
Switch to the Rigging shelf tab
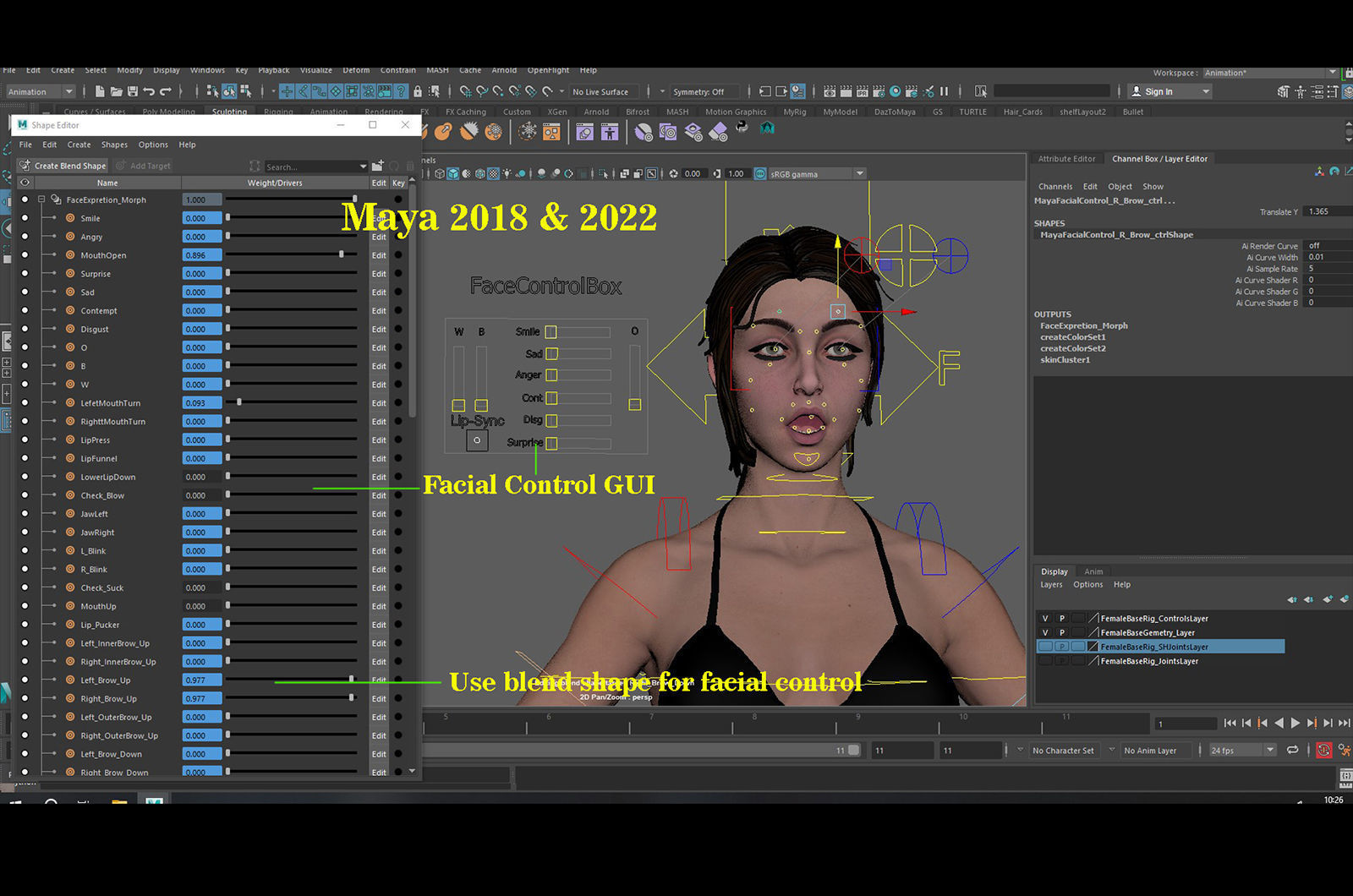278,112
